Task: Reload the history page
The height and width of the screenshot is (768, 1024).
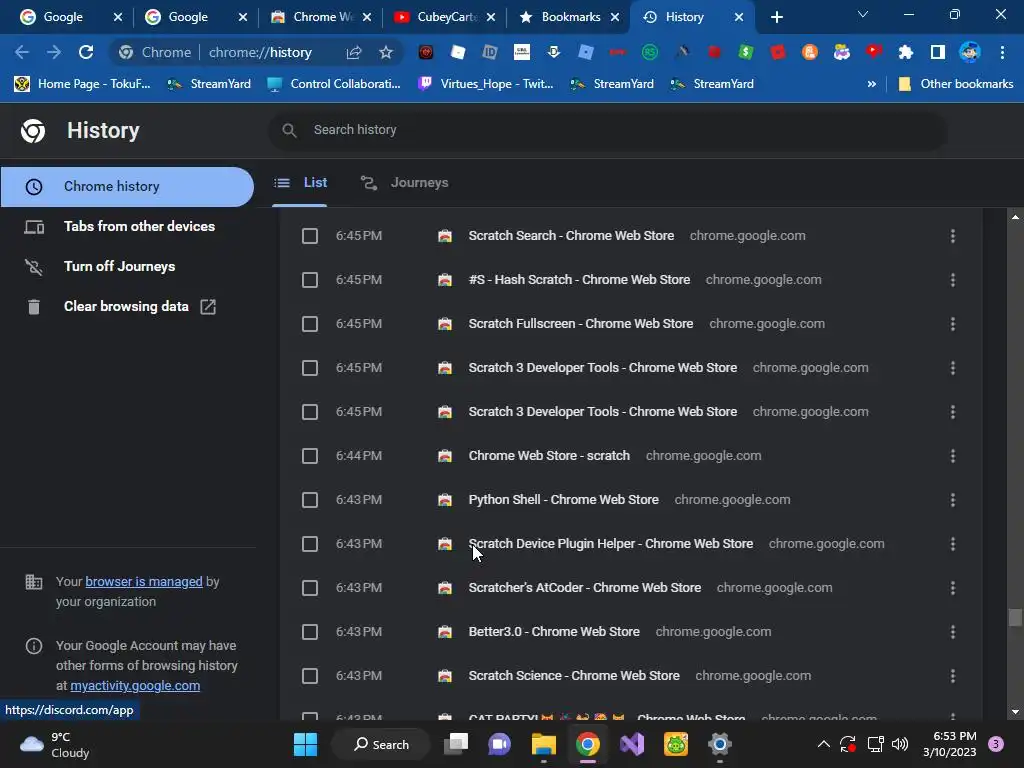Action: coord(86,52)
